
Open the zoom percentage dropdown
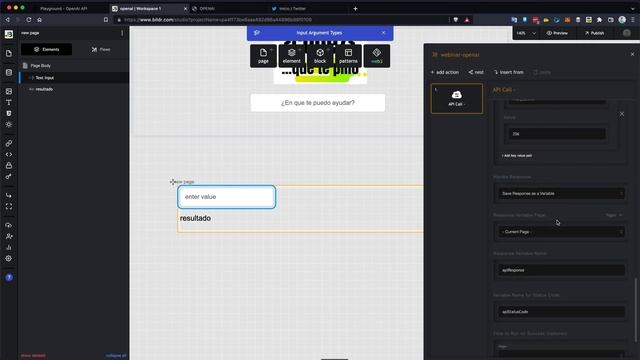coord(526,33)
